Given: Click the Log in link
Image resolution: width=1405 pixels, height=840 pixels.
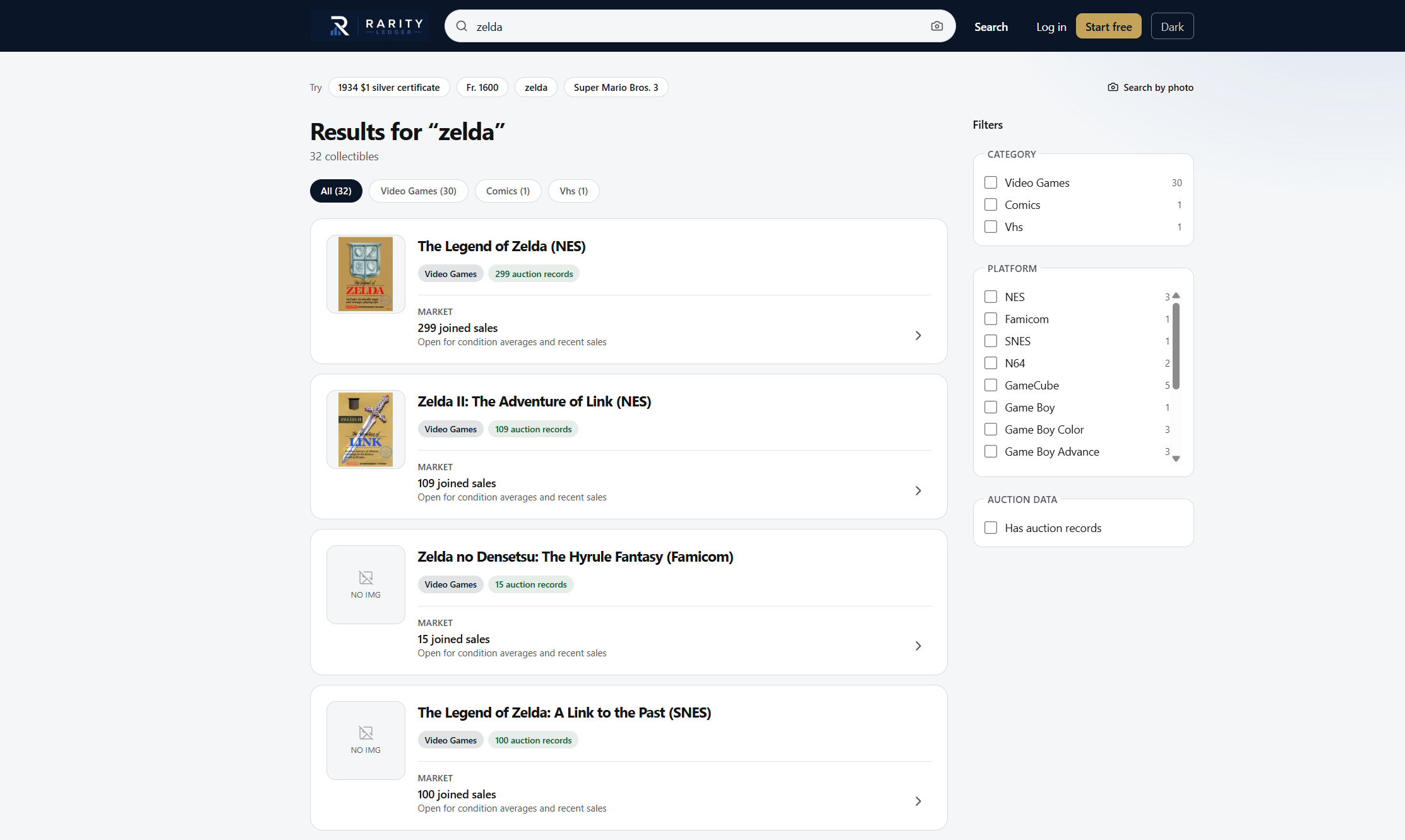Looking at the screenshot, I should 1051,27.
